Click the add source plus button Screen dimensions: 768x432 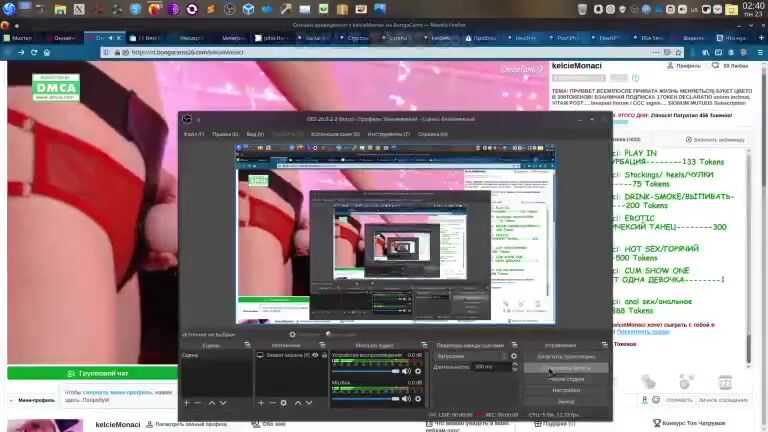261,403
